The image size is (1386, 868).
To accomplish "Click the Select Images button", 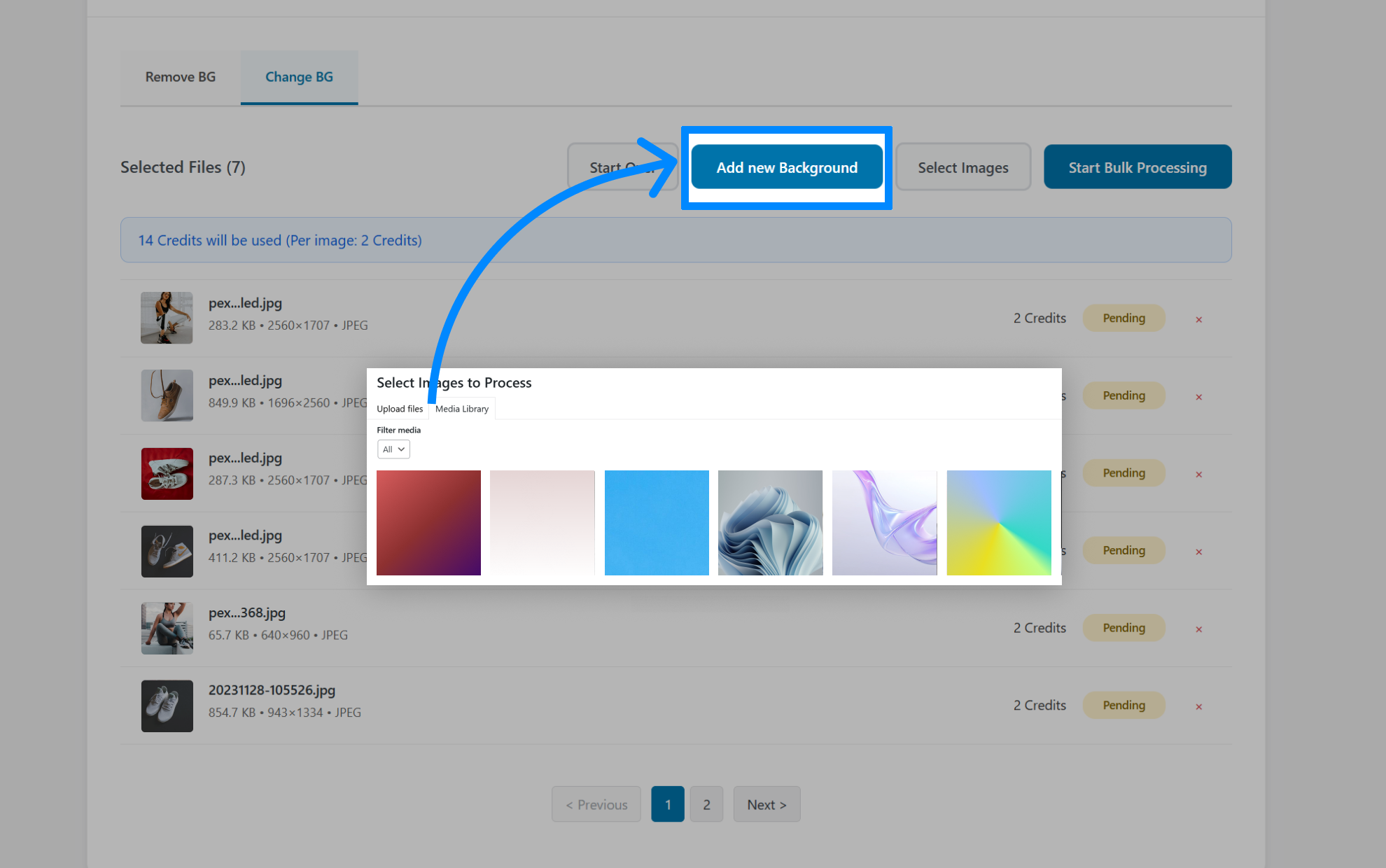I will click(962, 167).
